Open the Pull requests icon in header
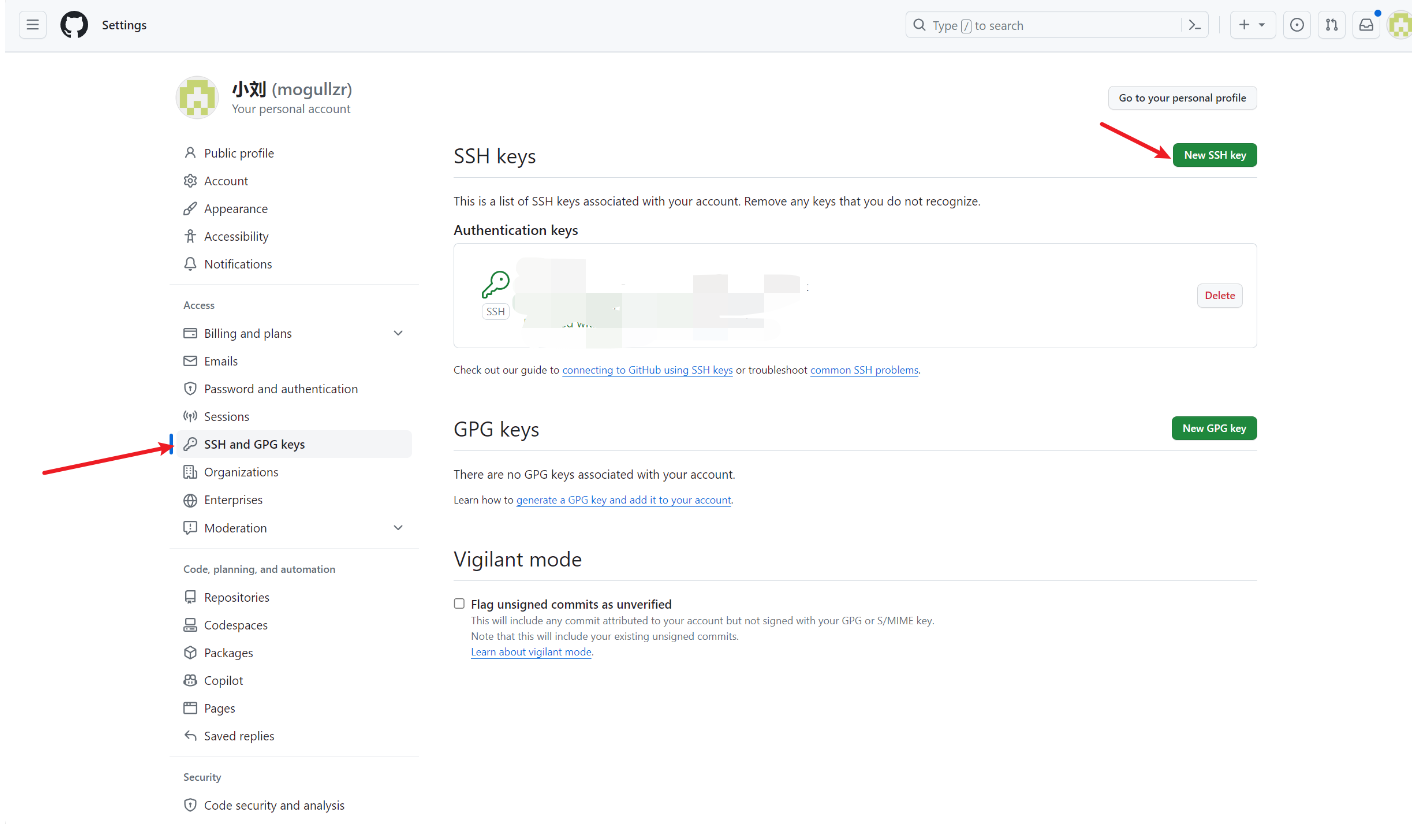Viewport: 1412px width, 824px height. click(1331, 25)
